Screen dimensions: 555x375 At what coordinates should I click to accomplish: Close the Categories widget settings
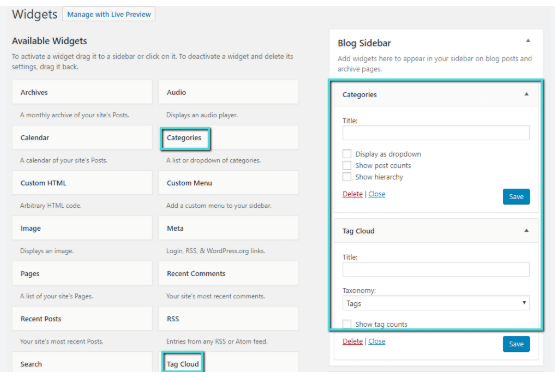click(377, 194)
